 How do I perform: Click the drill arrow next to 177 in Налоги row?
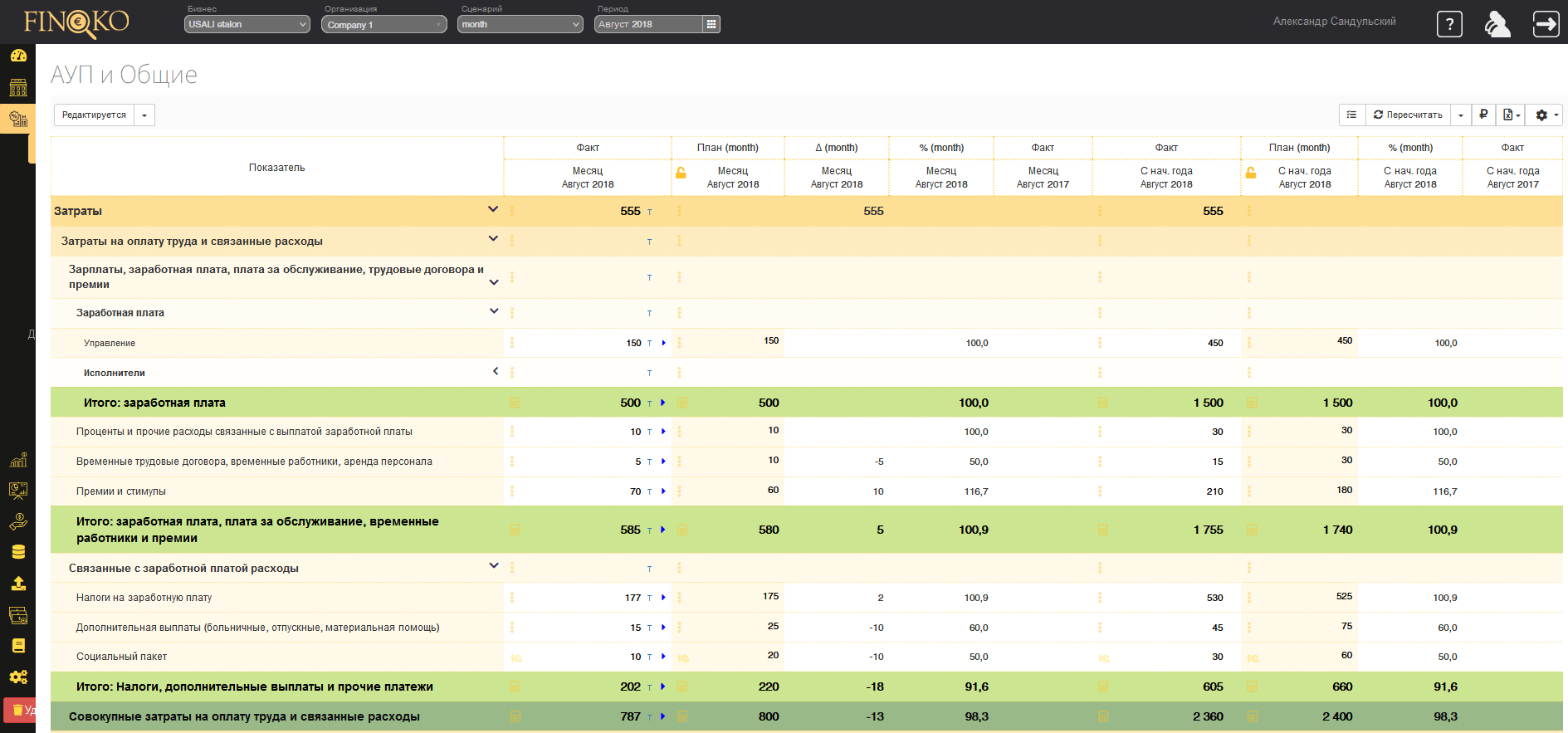(x=663, y=598)
